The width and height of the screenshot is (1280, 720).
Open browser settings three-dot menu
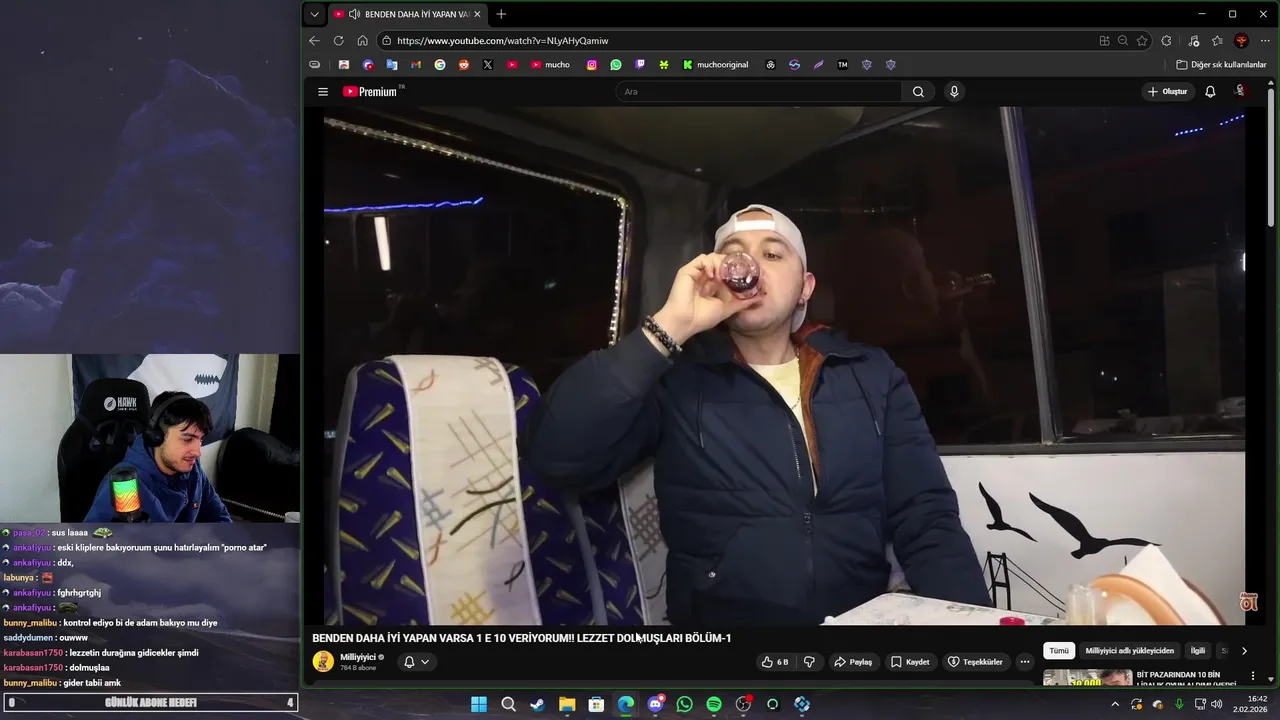coord(1264,41)
